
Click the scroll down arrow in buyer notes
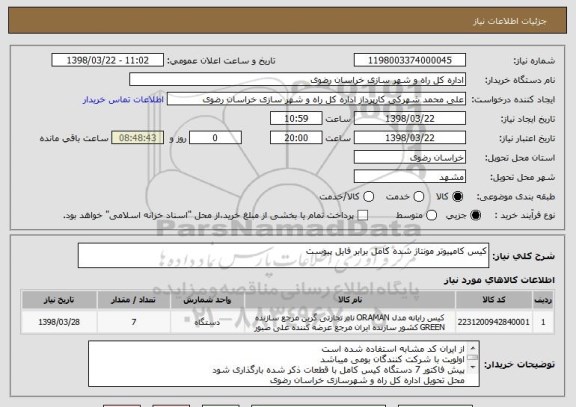(x=473, y=368)
